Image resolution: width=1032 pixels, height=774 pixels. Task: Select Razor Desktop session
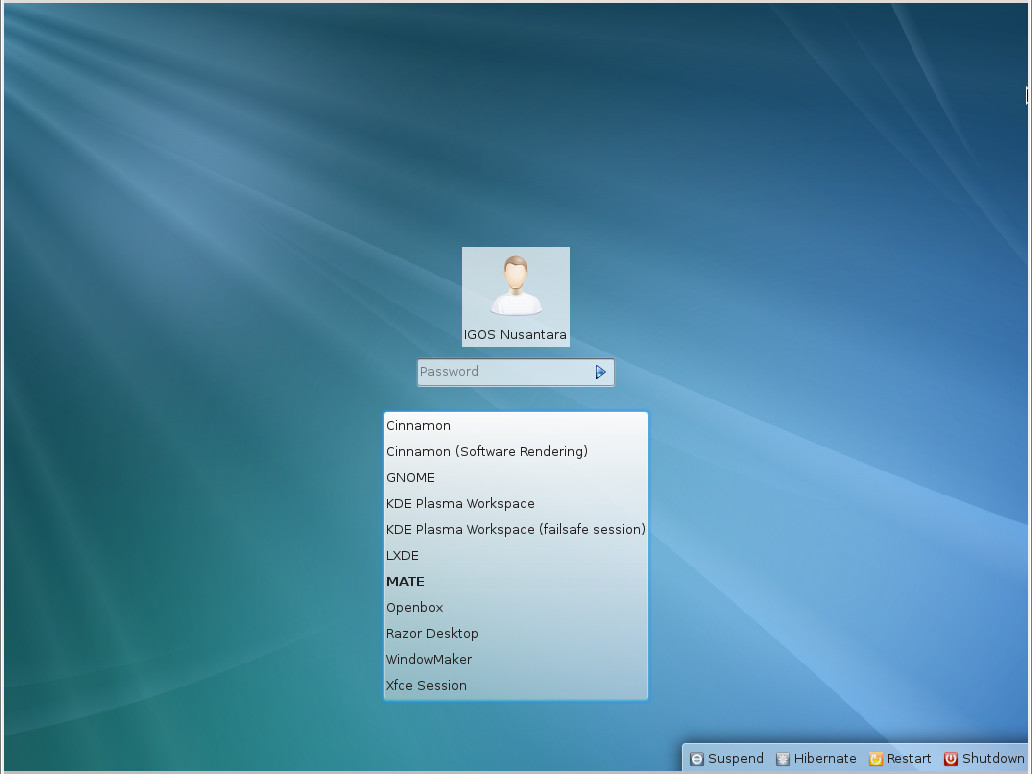coord(516,633)
